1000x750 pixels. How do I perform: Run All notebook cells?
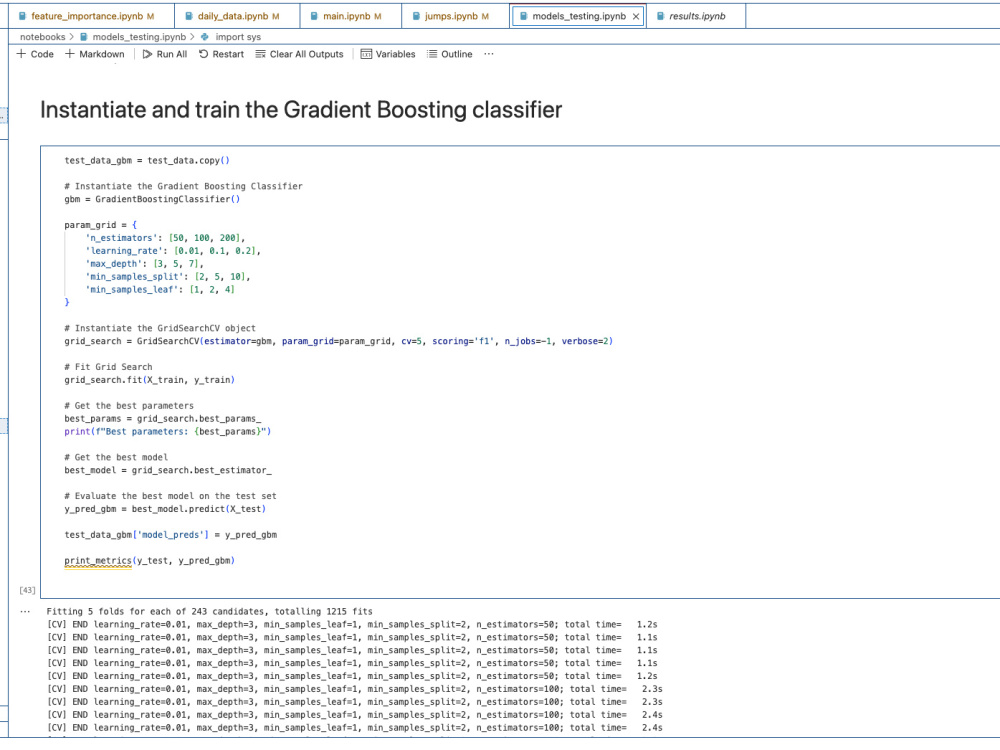tap(165, 54)
